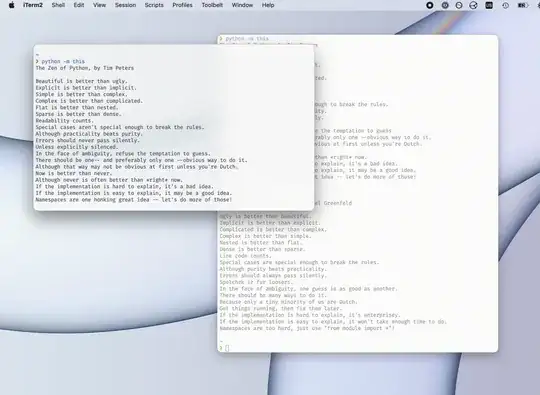Click "Special cases aren't special enough" line

(120, 127)
